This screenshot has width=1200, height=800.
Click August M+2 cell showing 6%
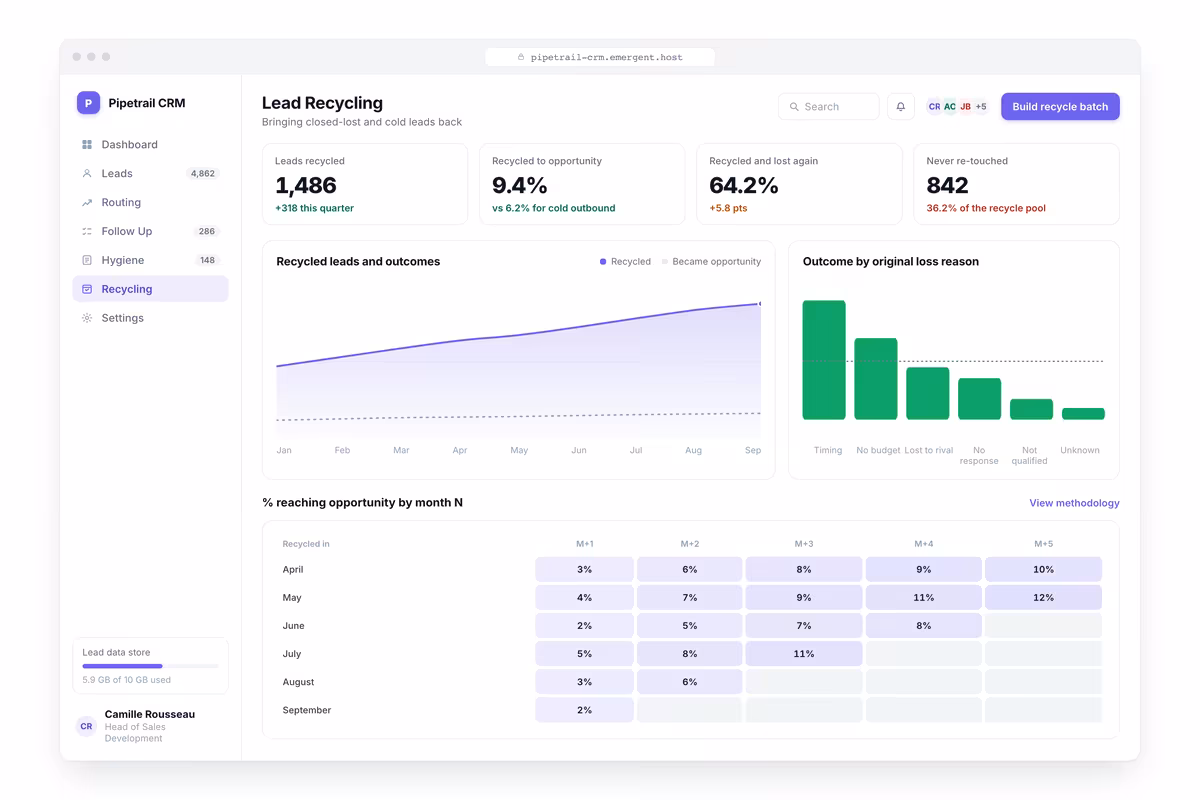pyautogui.click(x=690, y=682)
